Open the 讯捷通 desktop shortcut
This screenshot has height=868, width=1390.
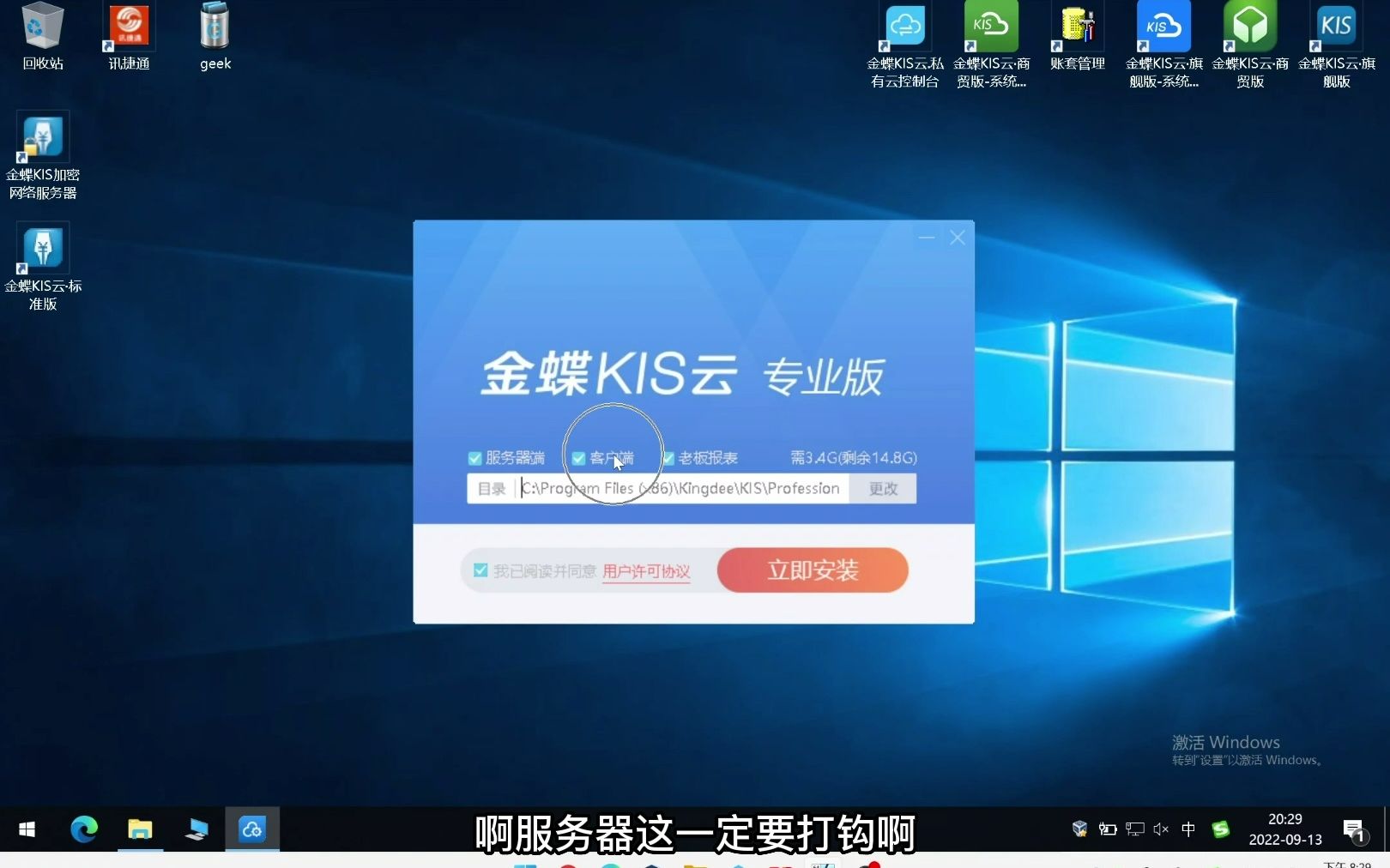[x=129, y=36]
